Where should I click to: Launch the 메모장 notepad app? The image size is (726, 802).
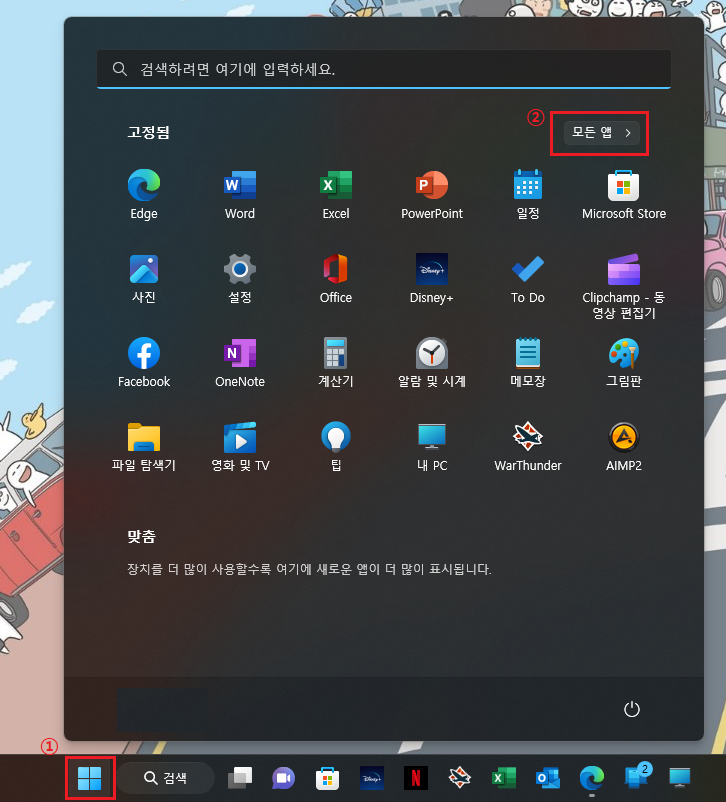click(527, 363)
